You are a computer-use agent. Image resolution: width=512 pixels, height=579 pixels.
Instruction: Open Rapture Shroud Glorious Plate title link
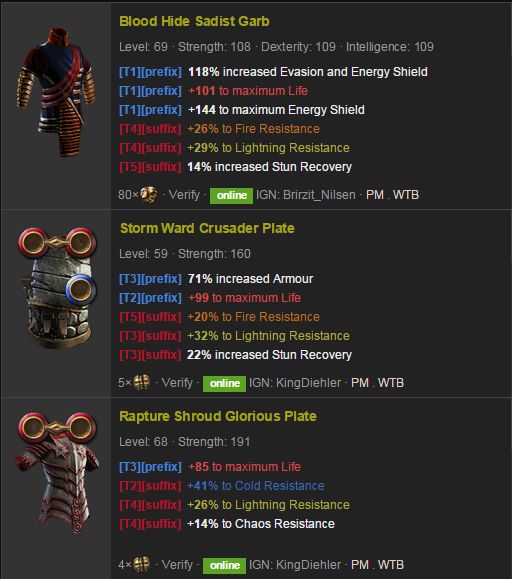pyautogui.click(x=218, y=416)
